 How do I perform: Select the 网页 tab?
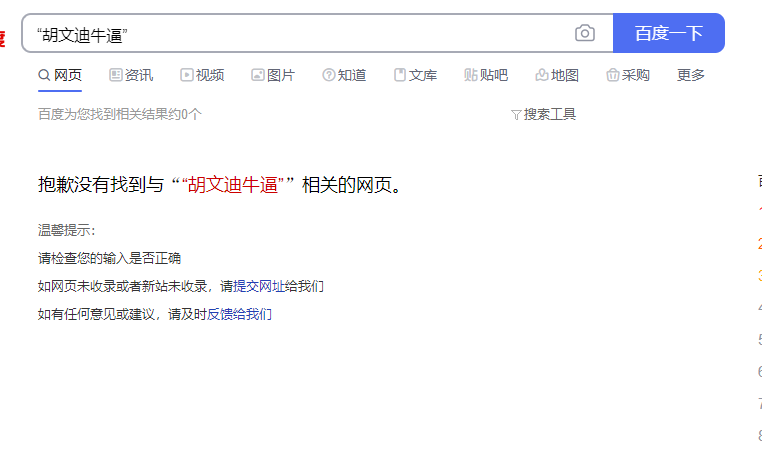tap(60, 75)
